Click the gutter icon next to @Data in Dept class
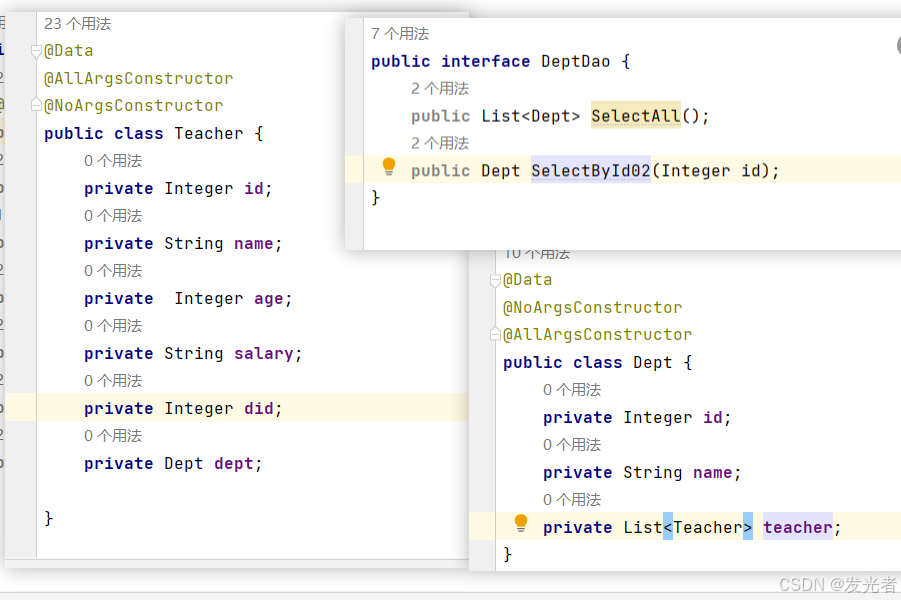The height and width of the screenshot is (600, 901). click(493, 280)
